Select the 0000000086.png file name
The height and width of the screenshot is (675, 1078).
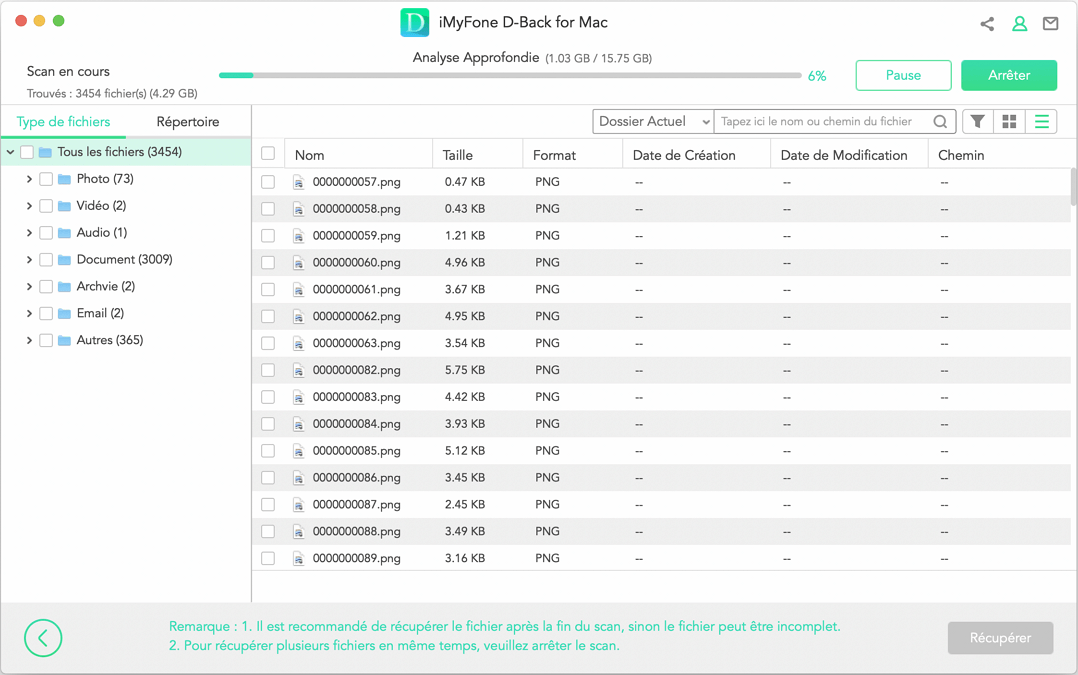pyautogui.click(x=356, y=478)
